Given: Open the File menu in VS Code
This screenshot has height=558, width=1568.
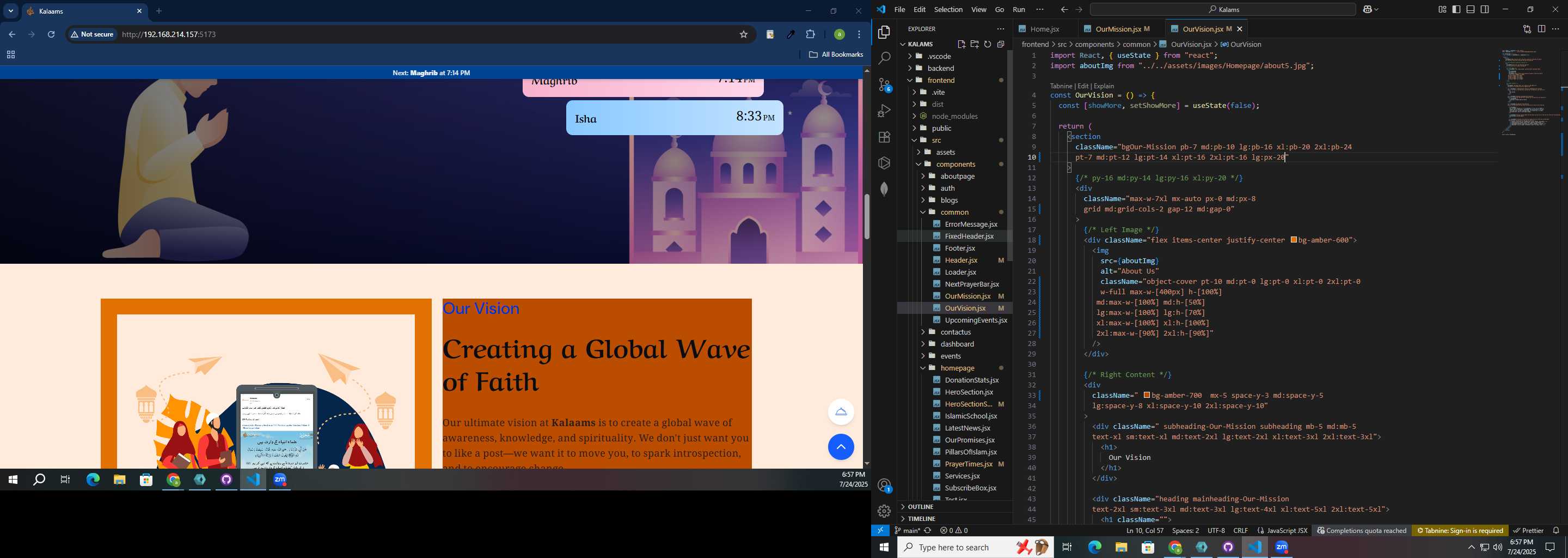Looking at the screenshot, I should [899, 10].
